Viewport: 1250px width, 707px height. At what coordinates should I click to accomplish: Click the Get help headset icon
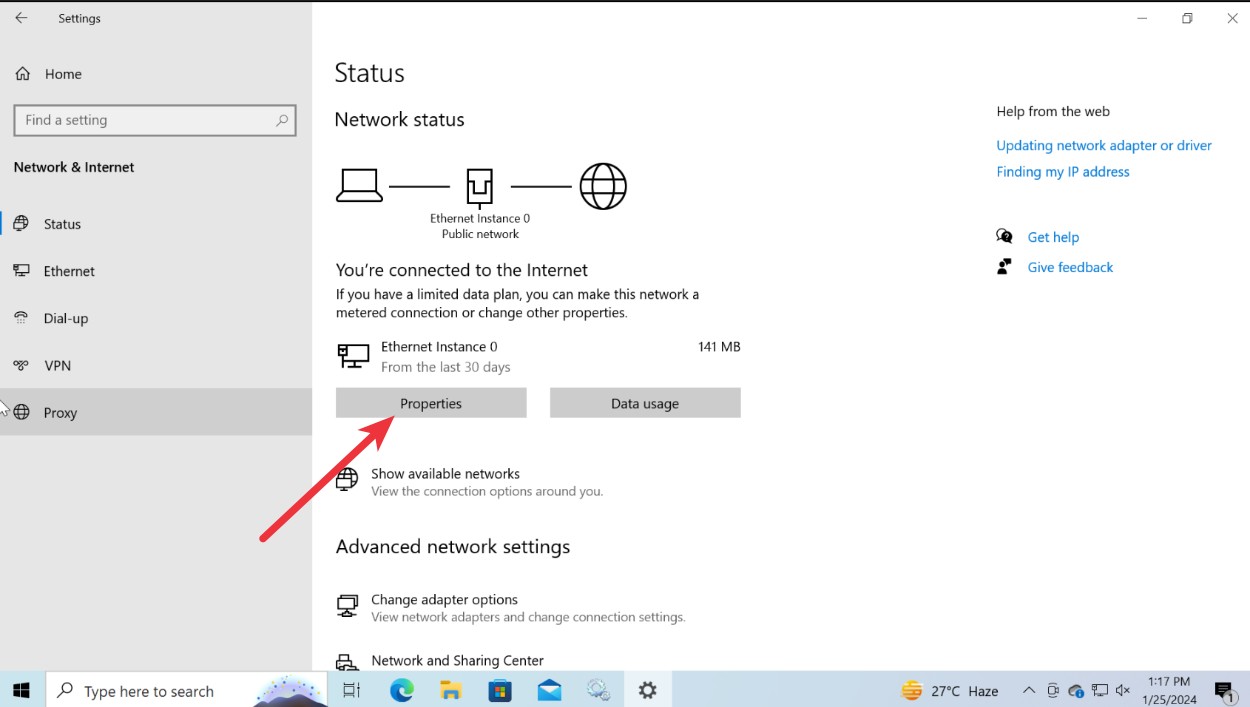(x=1004, y=236)
